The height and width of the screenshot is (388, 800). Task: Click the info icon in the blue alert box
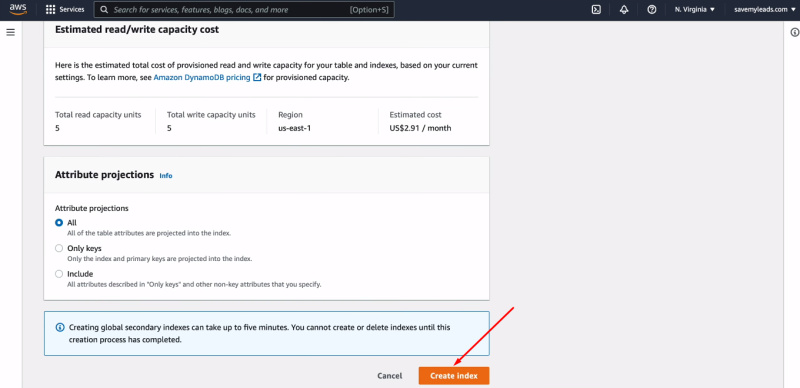pyautogui.click(x=60, y=327)
